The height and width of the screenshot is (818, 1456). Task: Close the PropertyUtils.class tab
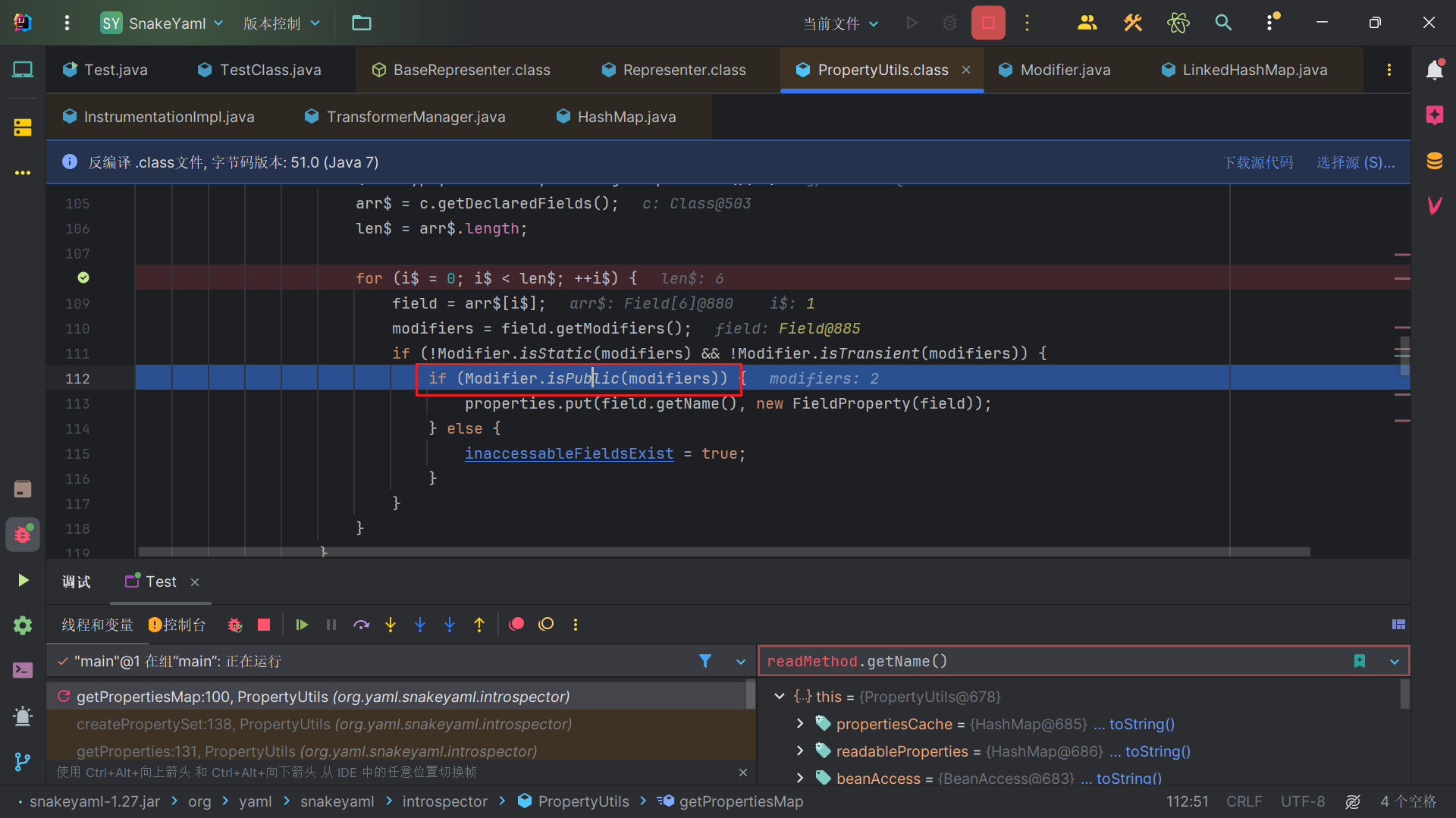(966, 70)
